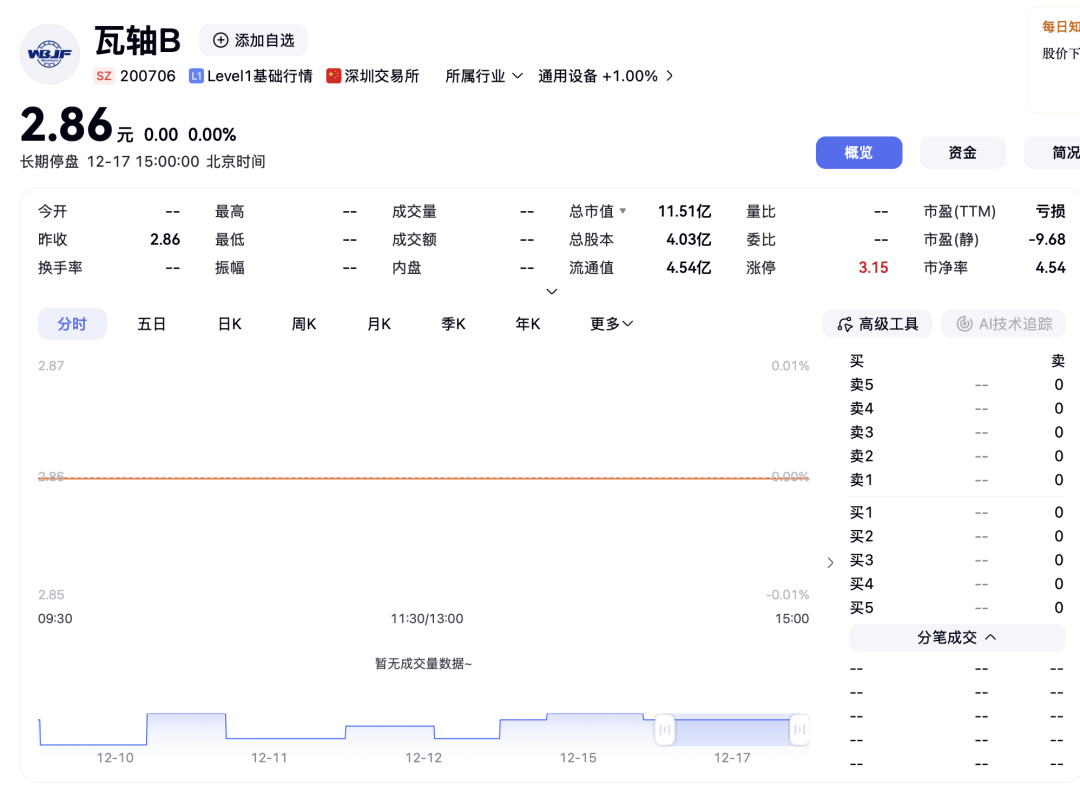Click the SZ market badge
Screen dimensions: 1080x798
tap(104, 76)
